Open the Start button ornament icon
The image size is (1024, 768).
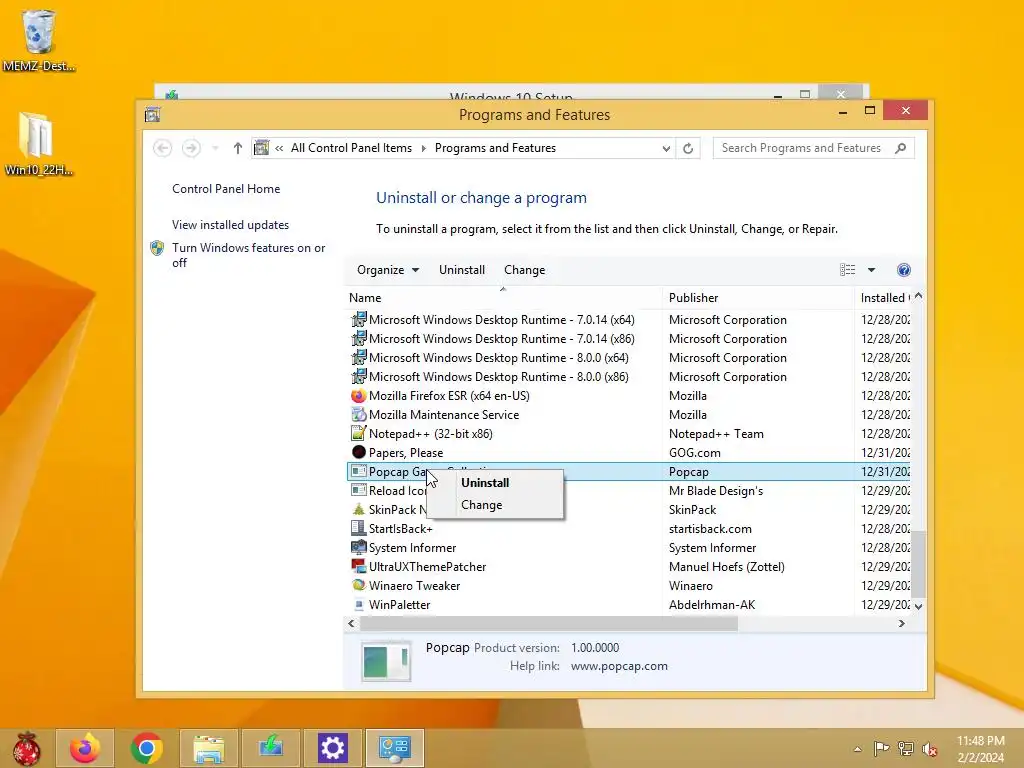27,748
